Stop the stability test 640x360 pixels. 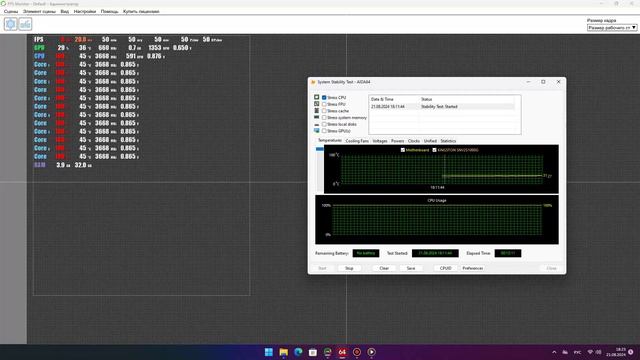tap(349, 268)
